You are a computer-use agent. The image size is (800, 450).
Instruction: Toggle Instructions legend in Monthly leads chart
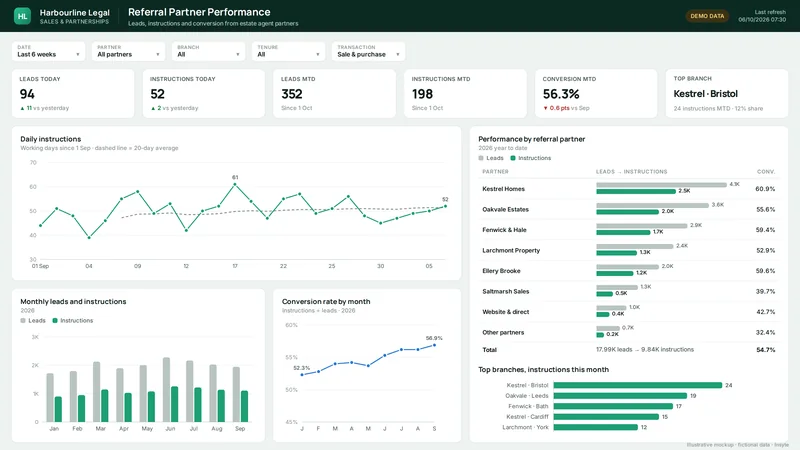[x=73, y=320]
